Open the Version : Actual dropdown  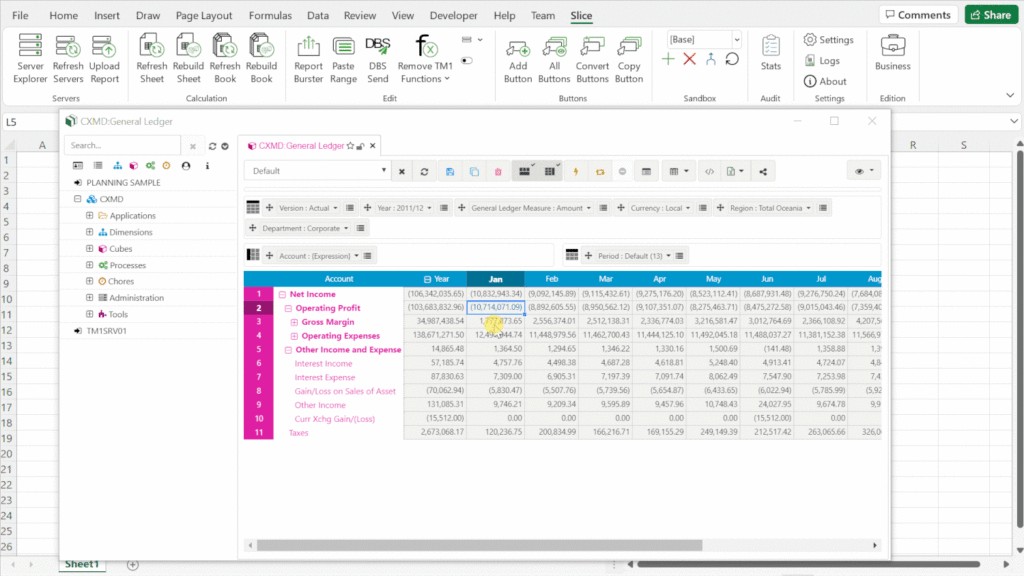point(309,208)
